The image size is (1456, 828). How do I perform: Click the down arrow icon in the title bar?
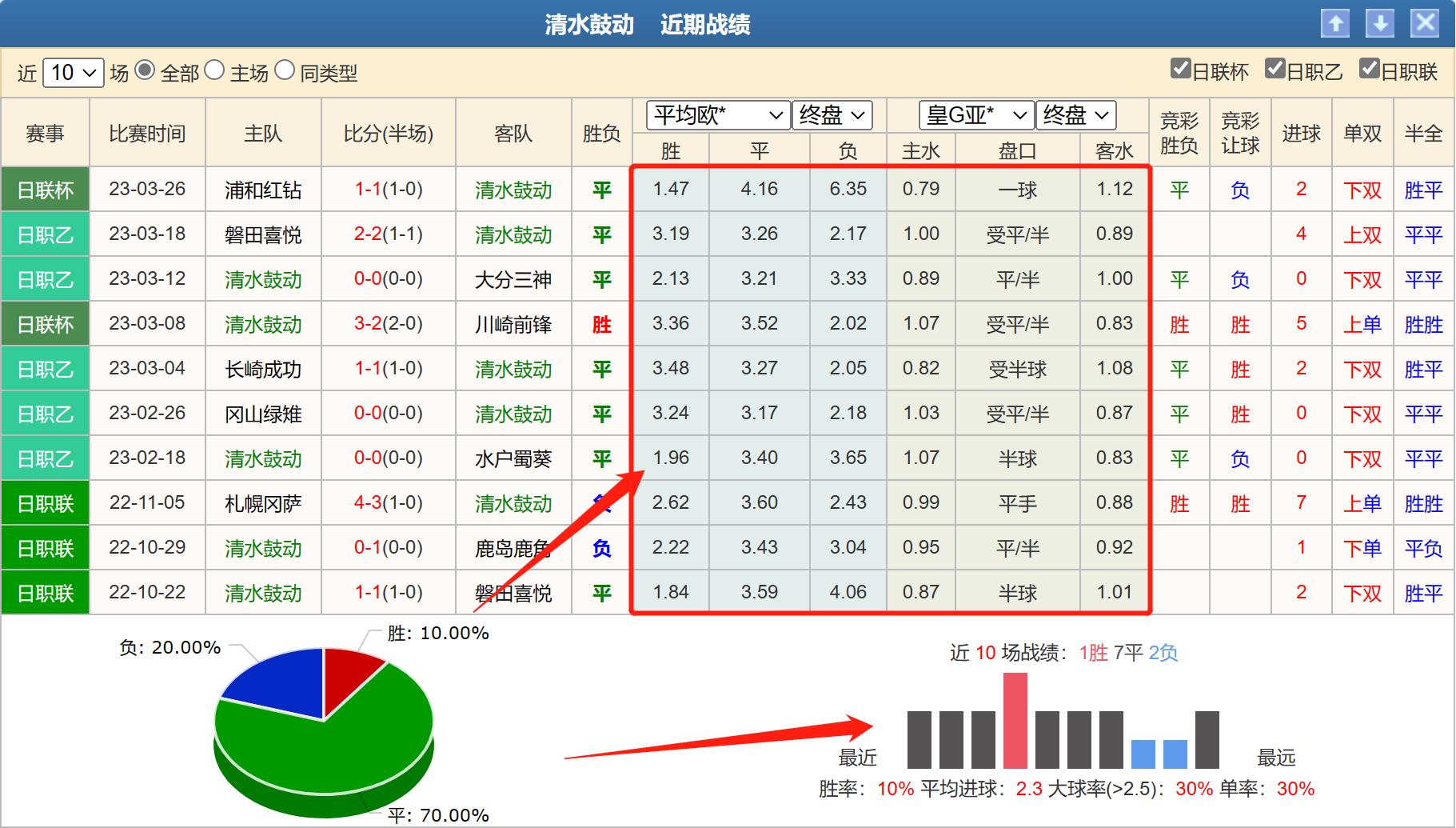(1381, 24)
